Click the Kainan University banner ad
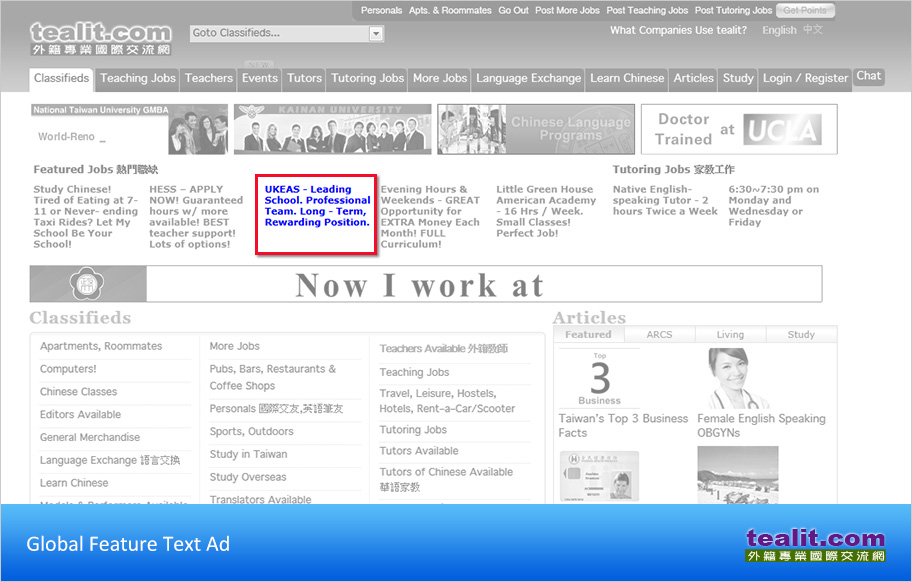The height and width of the screenshot is (582, 912). point(332,129)
